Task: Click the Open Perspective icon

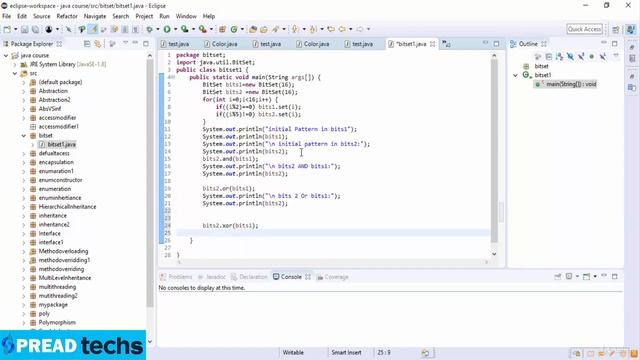Action: [x=616, y=29]
